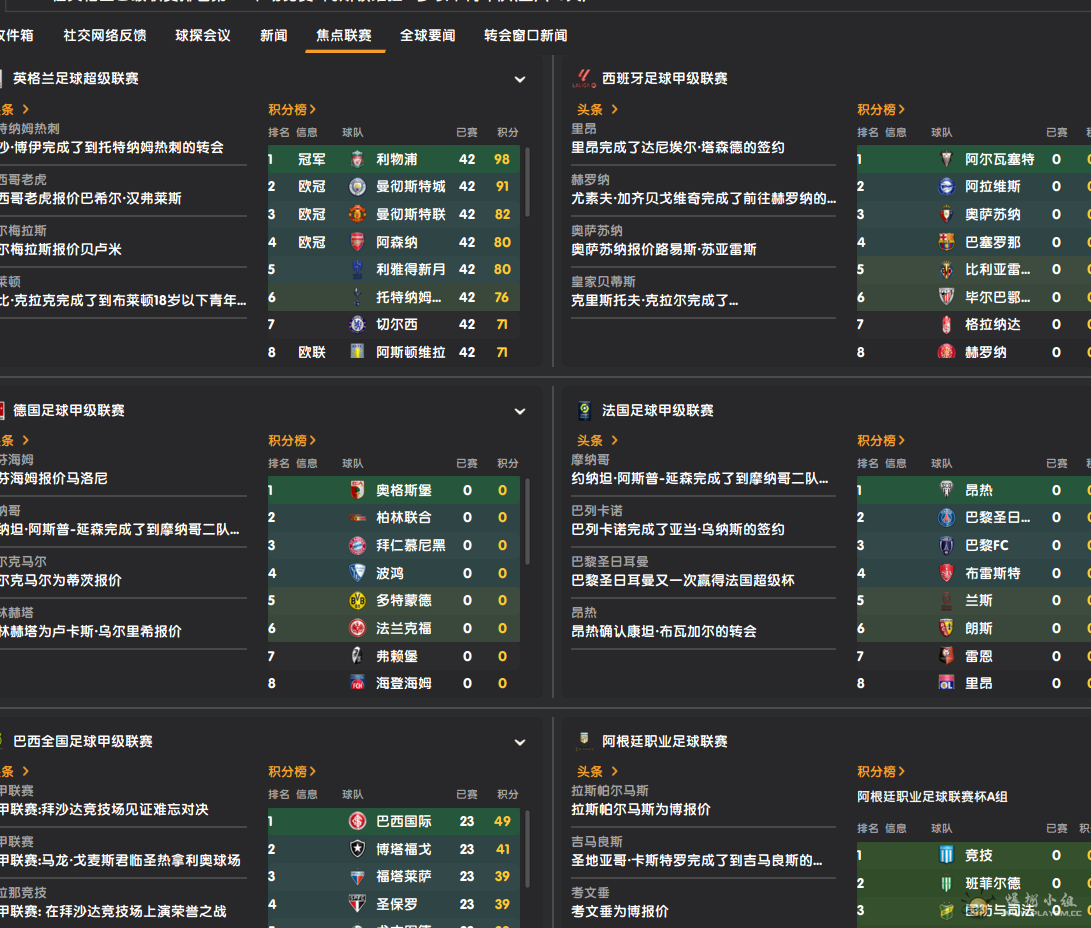Open the 巴西全国足球甲级联赛 dropdown chevron
This screenshot has width=1091, height=928.
point(520,742)
